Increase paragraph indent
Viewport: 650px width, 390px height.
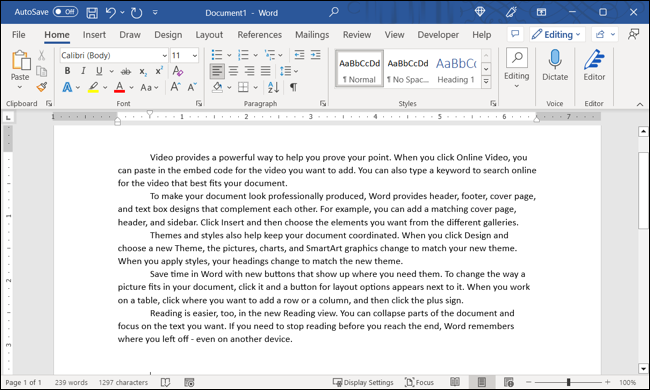315,55
